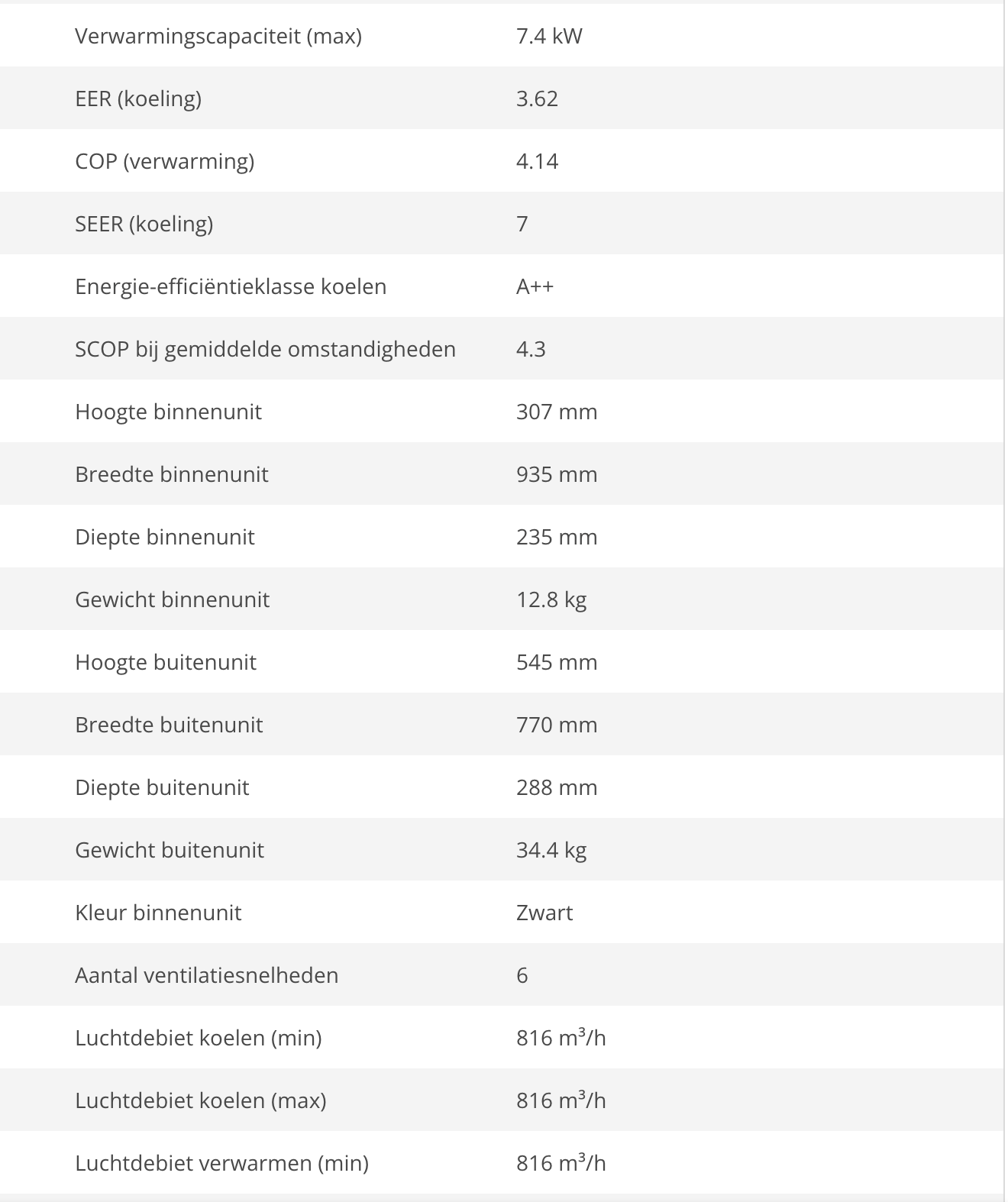Click the Gewicht buitenunit 34.4 kg value
Image resolution: width=1008 pixels, height=1202 pixels.
551,850
